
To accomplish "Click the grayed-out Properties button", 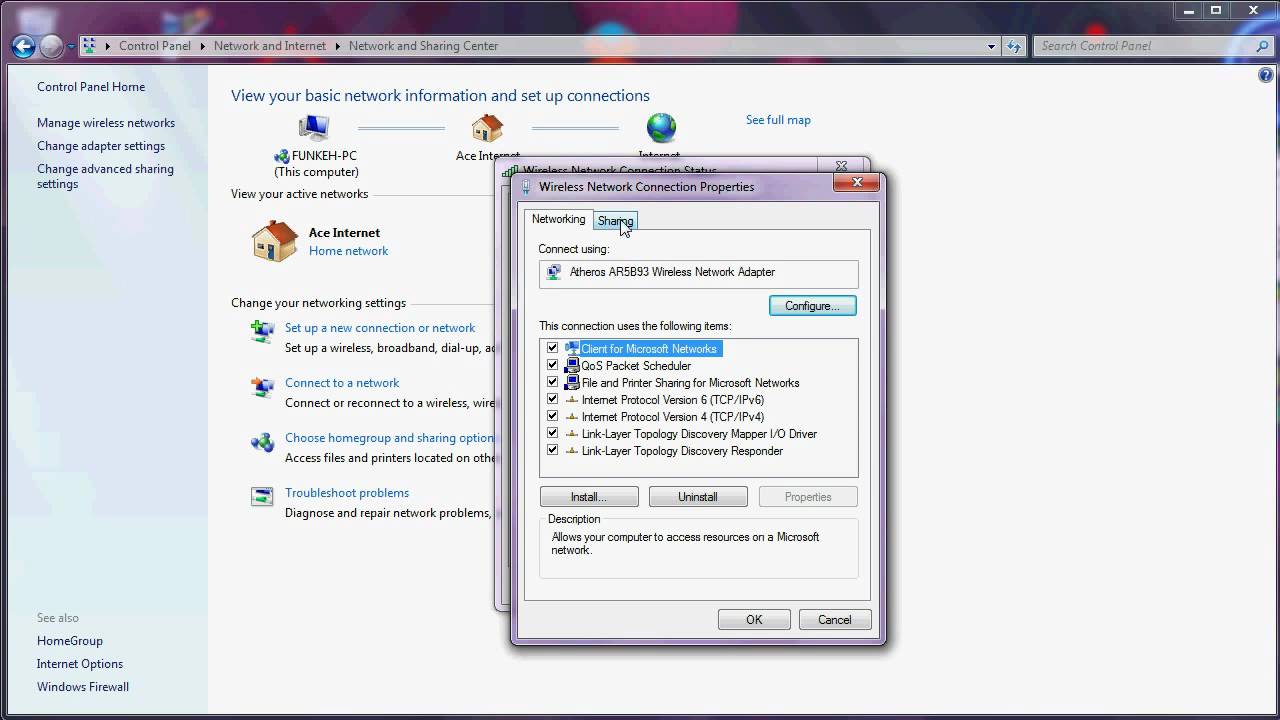I will [808, 497].
